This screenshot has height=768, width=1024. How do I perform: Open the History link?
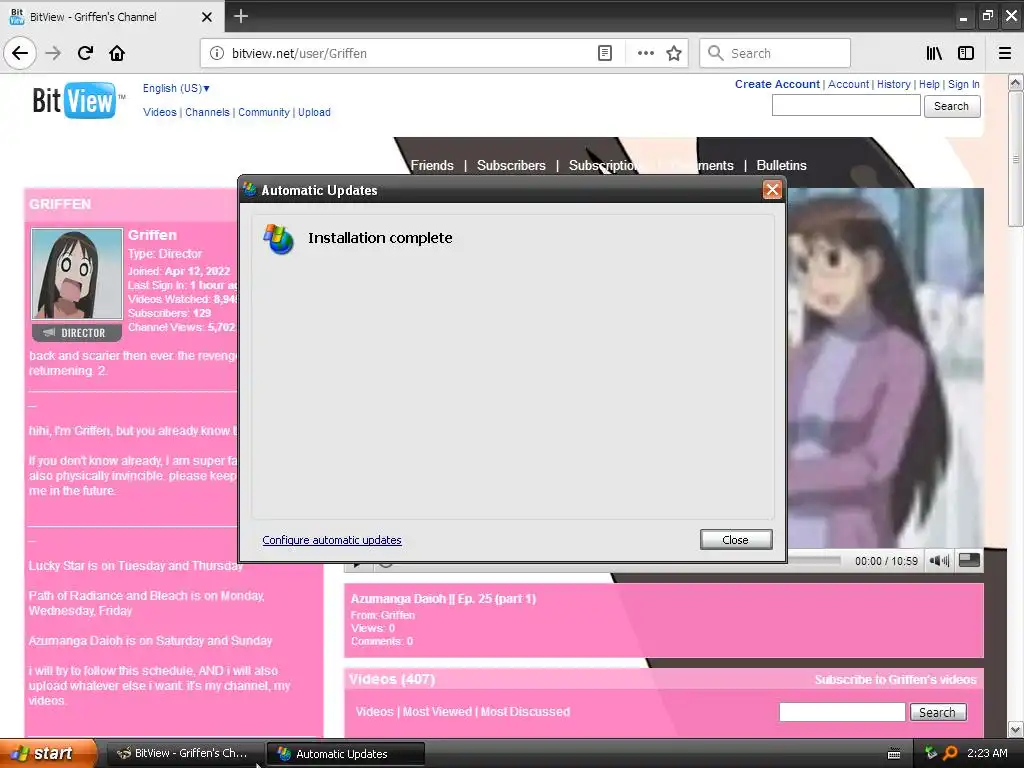click(x=893, y=84)
